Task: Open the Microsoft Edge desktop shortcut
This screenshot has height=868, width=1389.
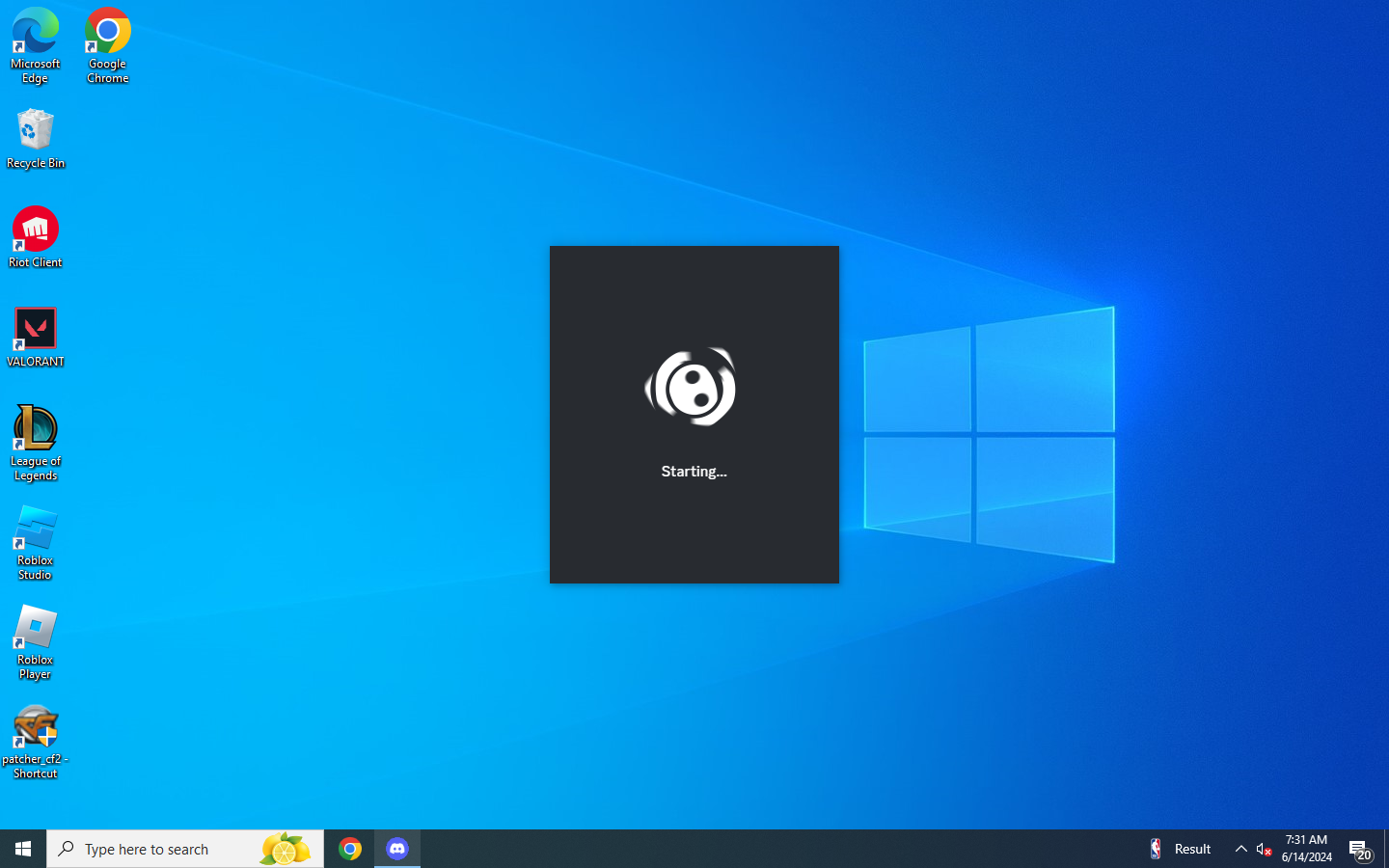Action: 36,45
